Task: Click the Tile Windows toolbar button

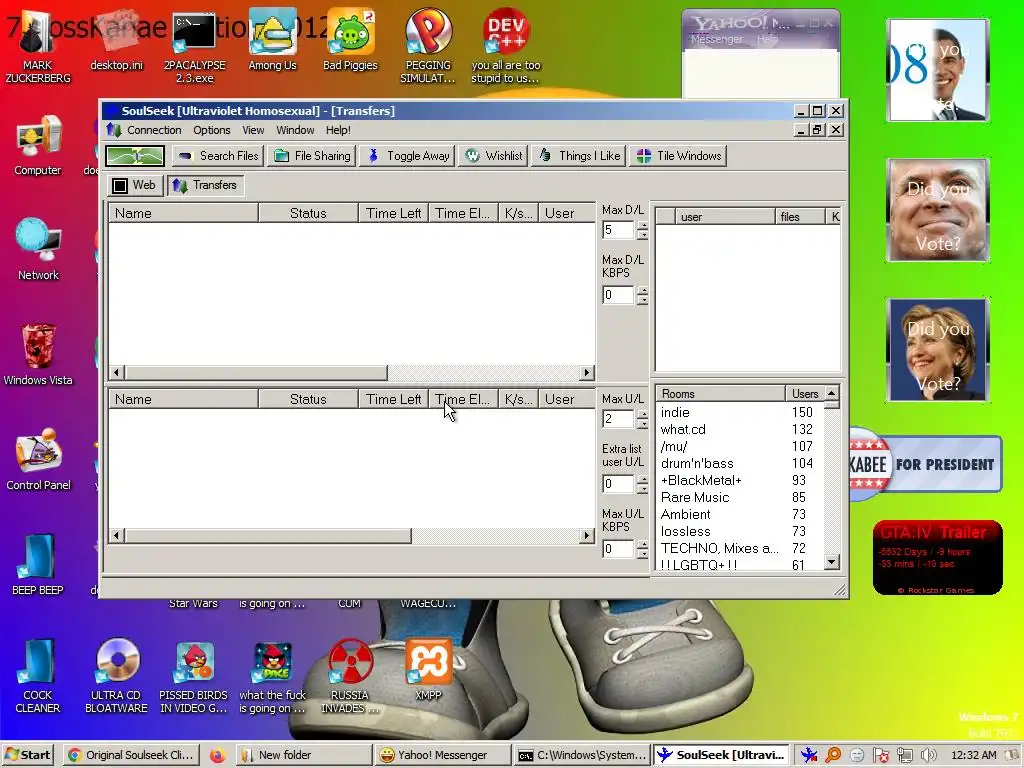Action: point(679,156)
